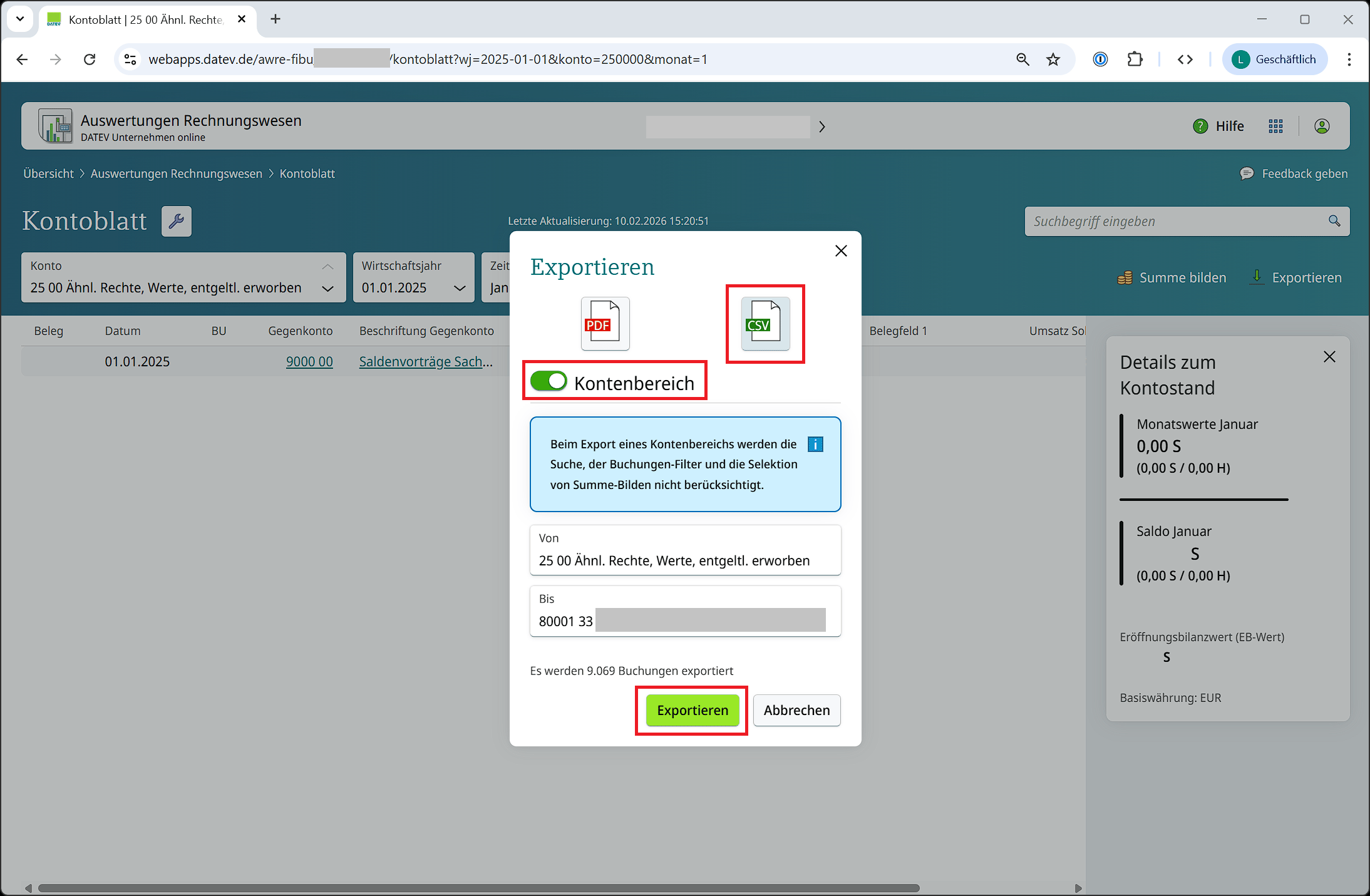Click the blue info icon in the hint box

tap(815, 444)
